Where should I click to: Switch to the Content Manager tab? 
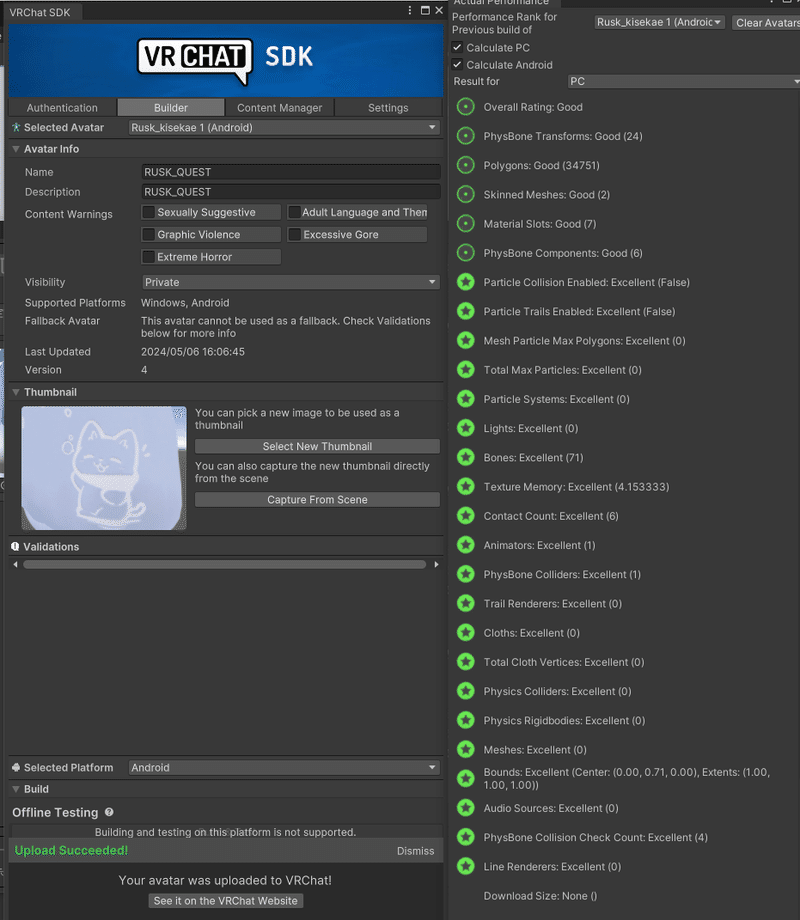[279, 108]
